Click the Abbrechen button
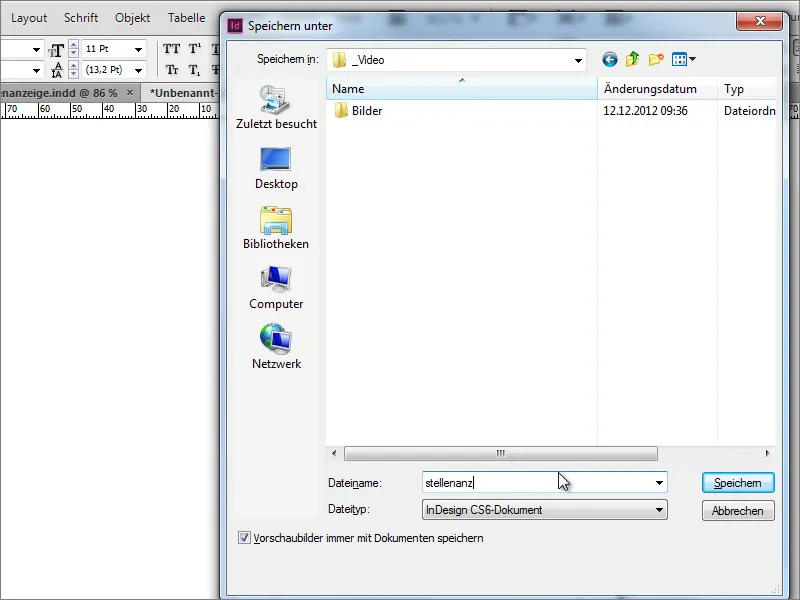This screenshot has height=600, width=800. point(738,511)
